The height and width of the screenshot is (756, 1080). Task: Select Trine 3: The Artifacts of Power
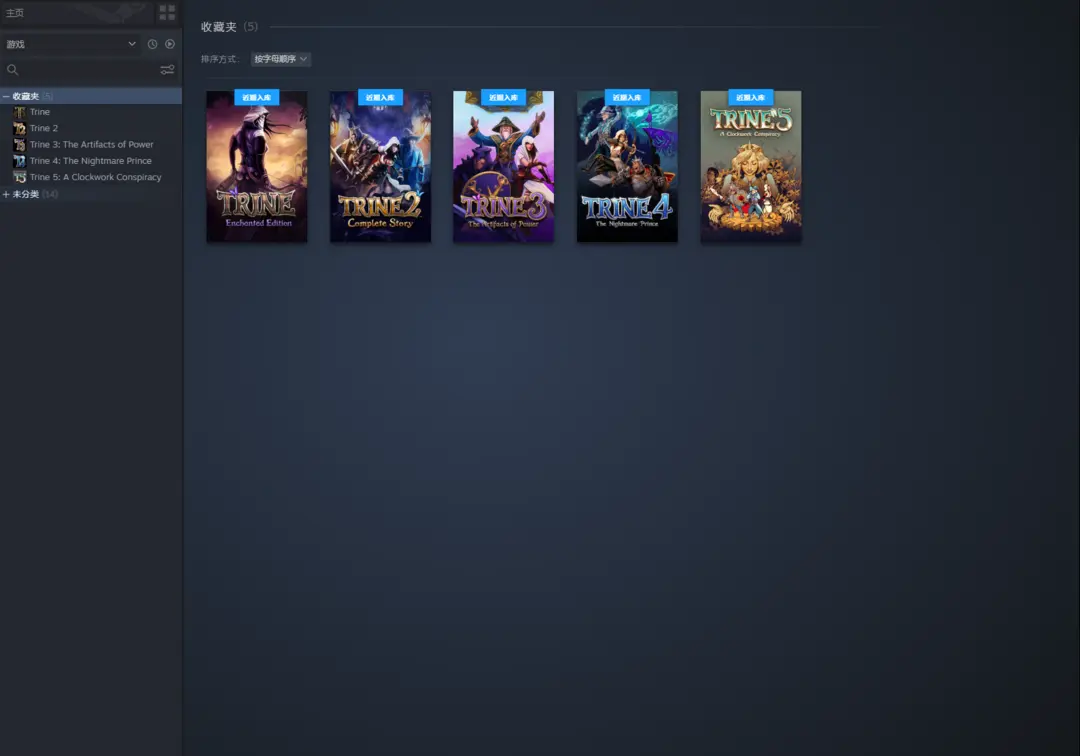coord(92,145)
